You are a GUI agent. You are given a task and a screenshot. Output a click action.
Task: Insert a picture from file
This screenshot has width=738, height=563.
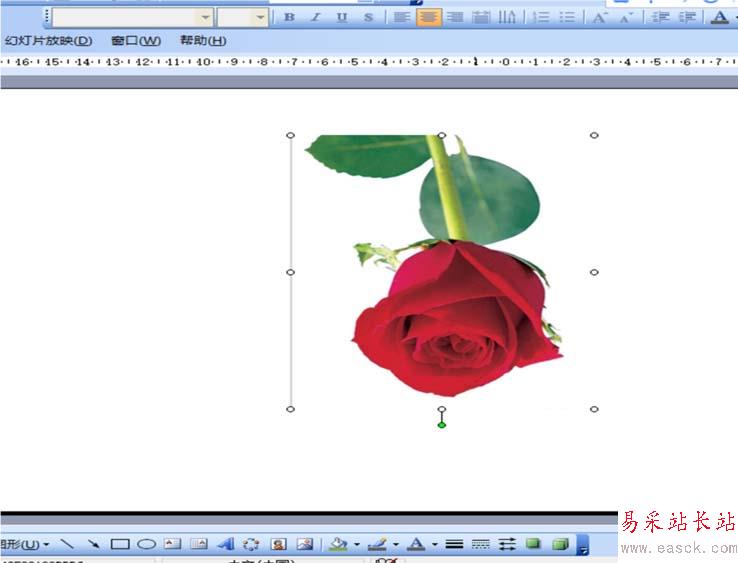pos(305,545)
